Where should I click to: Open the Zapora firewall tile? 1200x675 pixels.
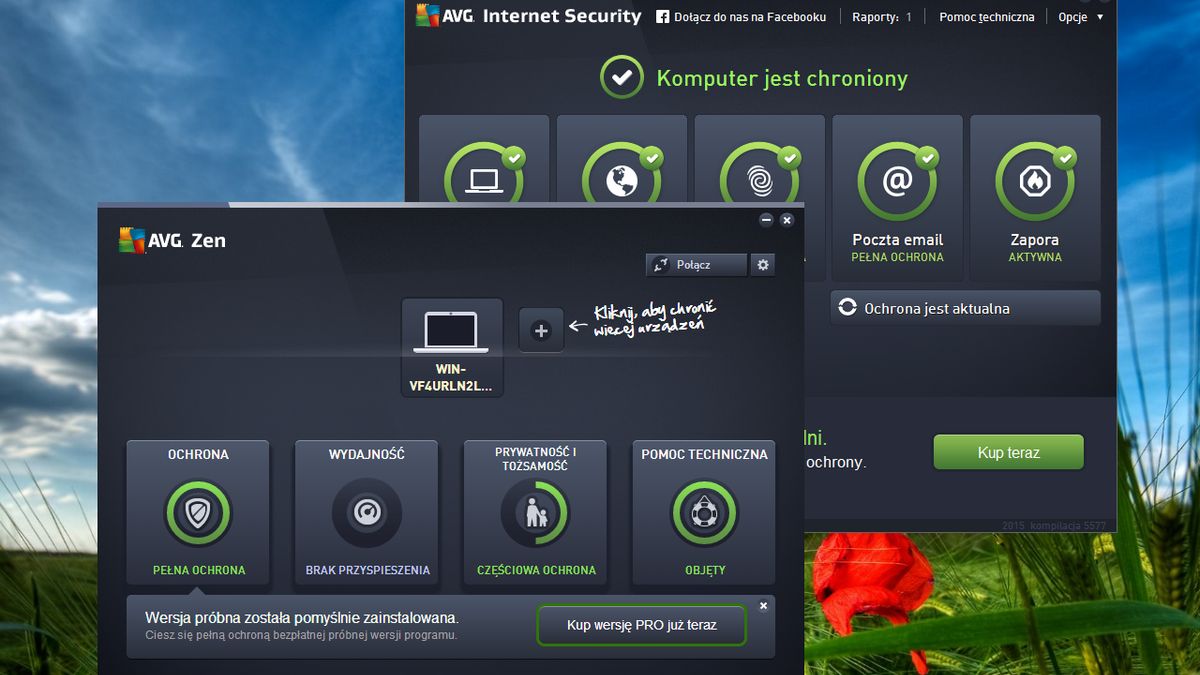click(1035, 198)
